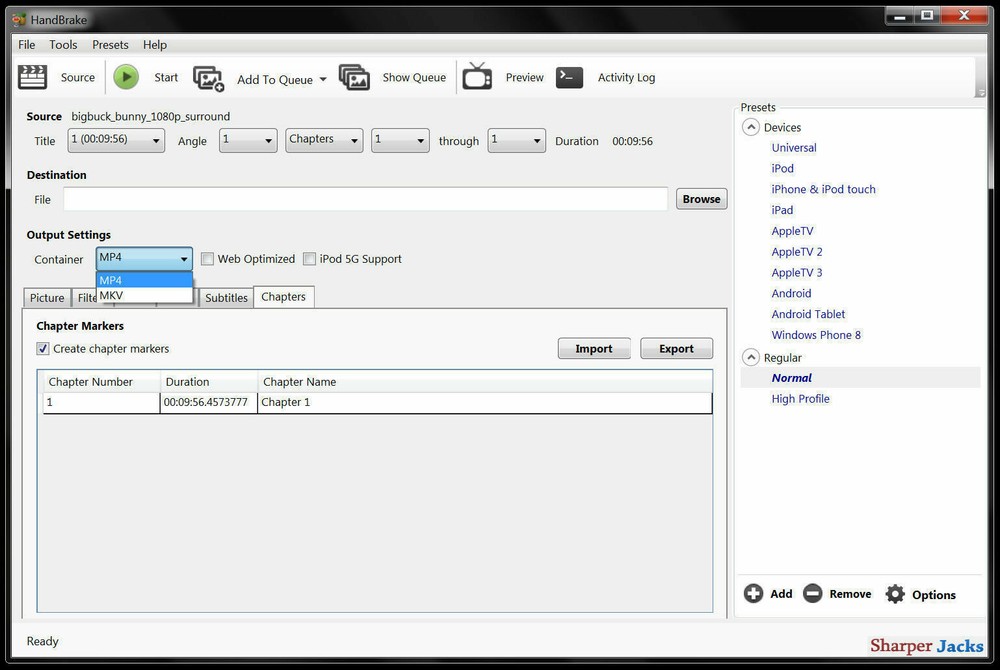Remove the selected preset
1000x670 pixels.
click(x=837, y=593)
